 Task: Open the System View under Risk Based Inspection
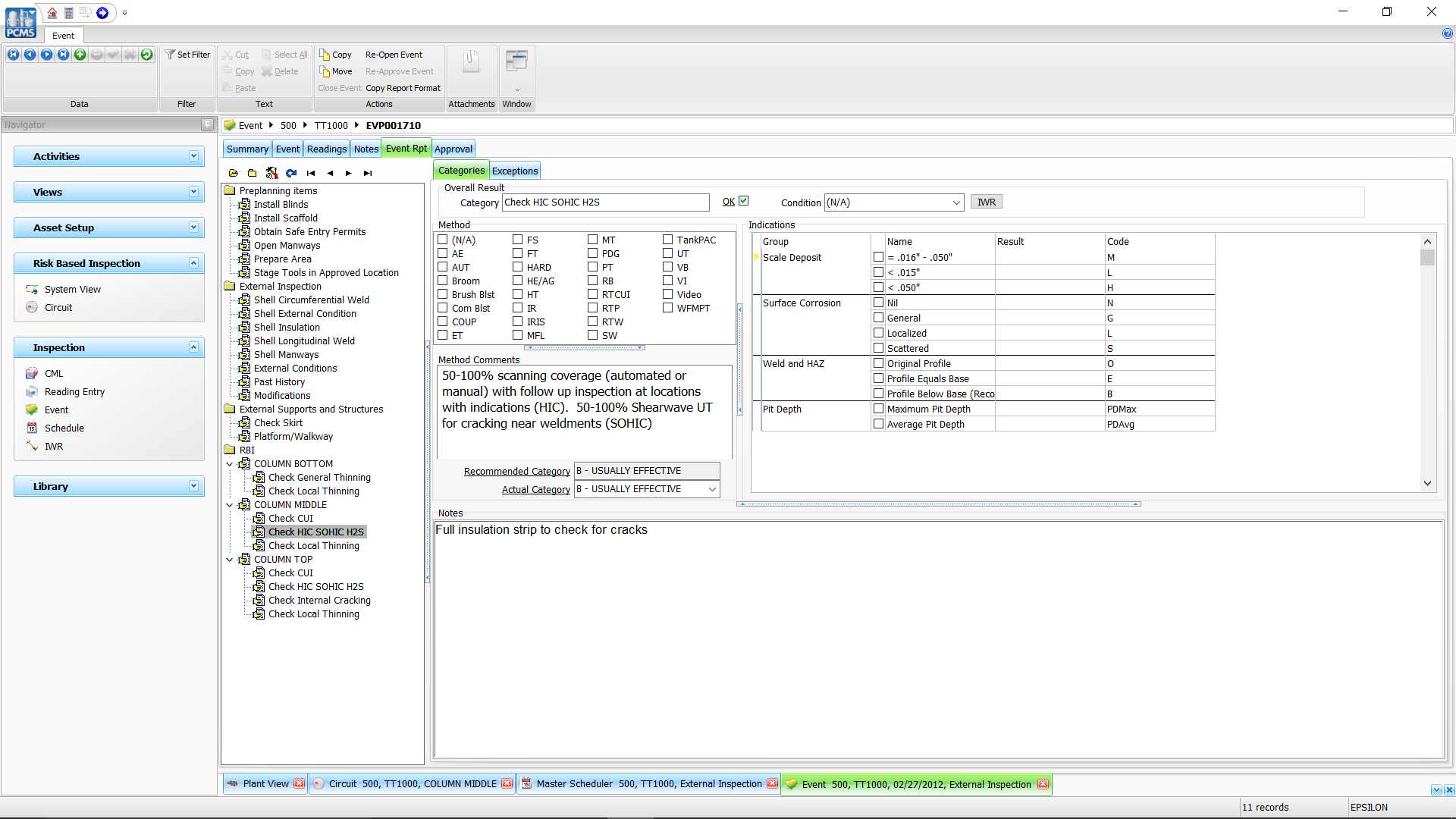[x=72, y=289]
